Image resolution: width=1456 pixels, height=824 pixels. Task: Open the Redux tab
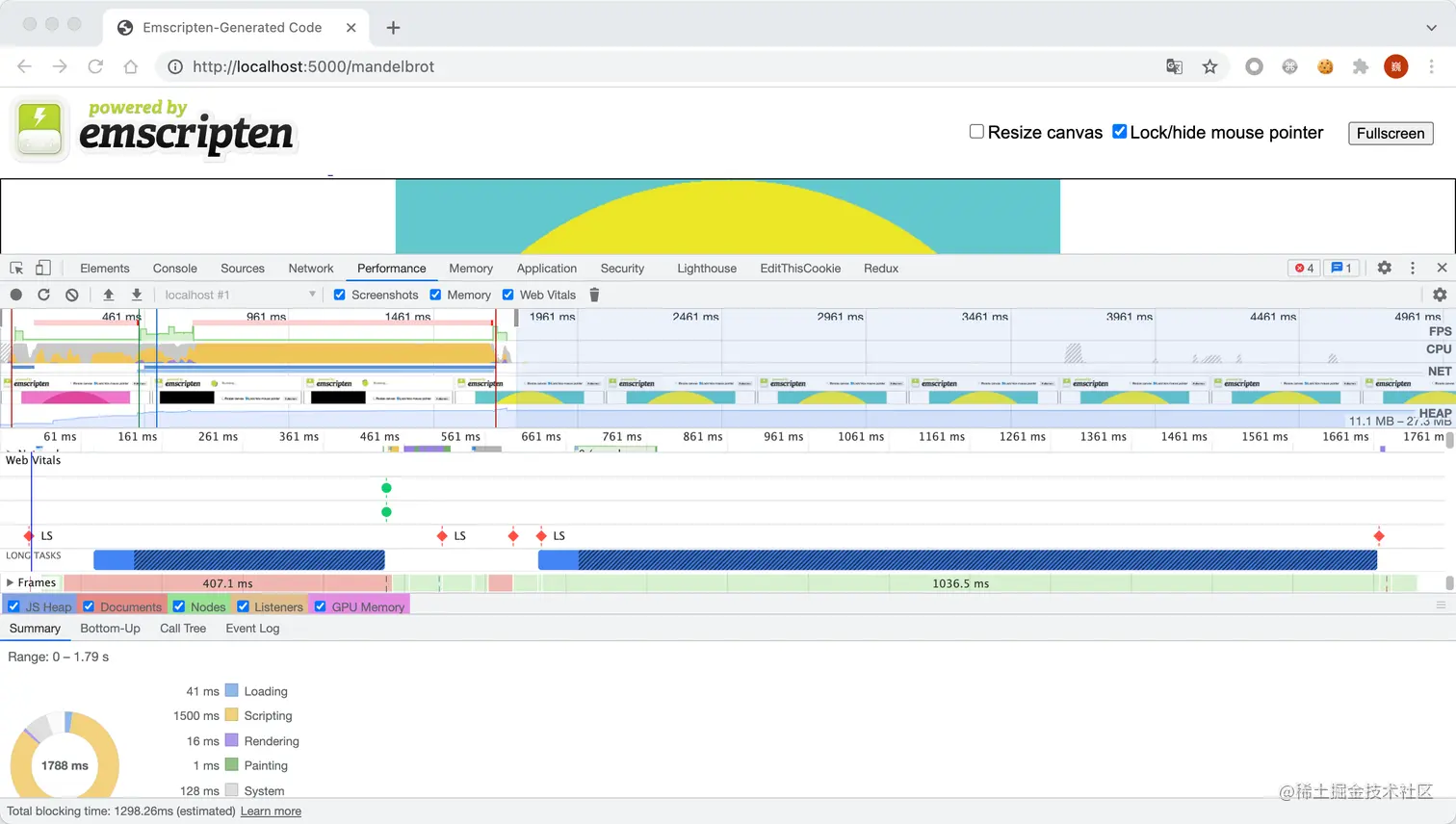click(x=881, y=269)
